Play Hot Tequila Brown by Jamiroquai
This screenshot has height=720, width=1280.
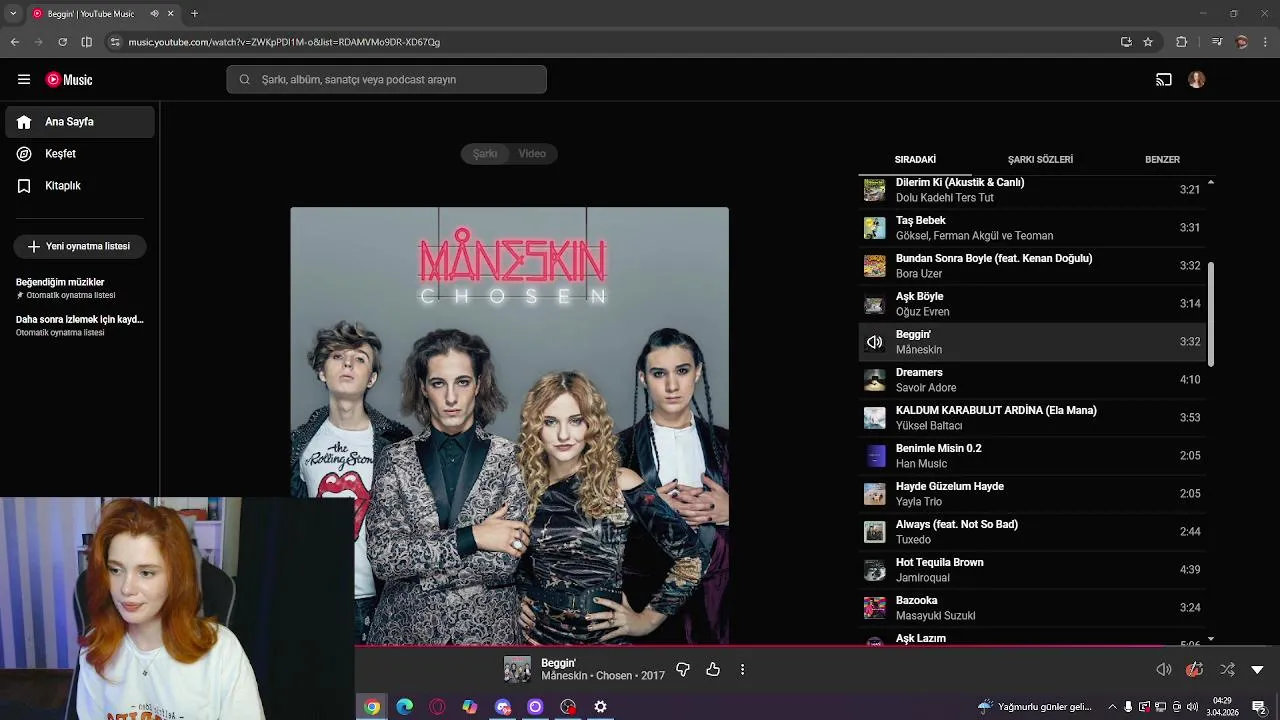point(1032,570)
